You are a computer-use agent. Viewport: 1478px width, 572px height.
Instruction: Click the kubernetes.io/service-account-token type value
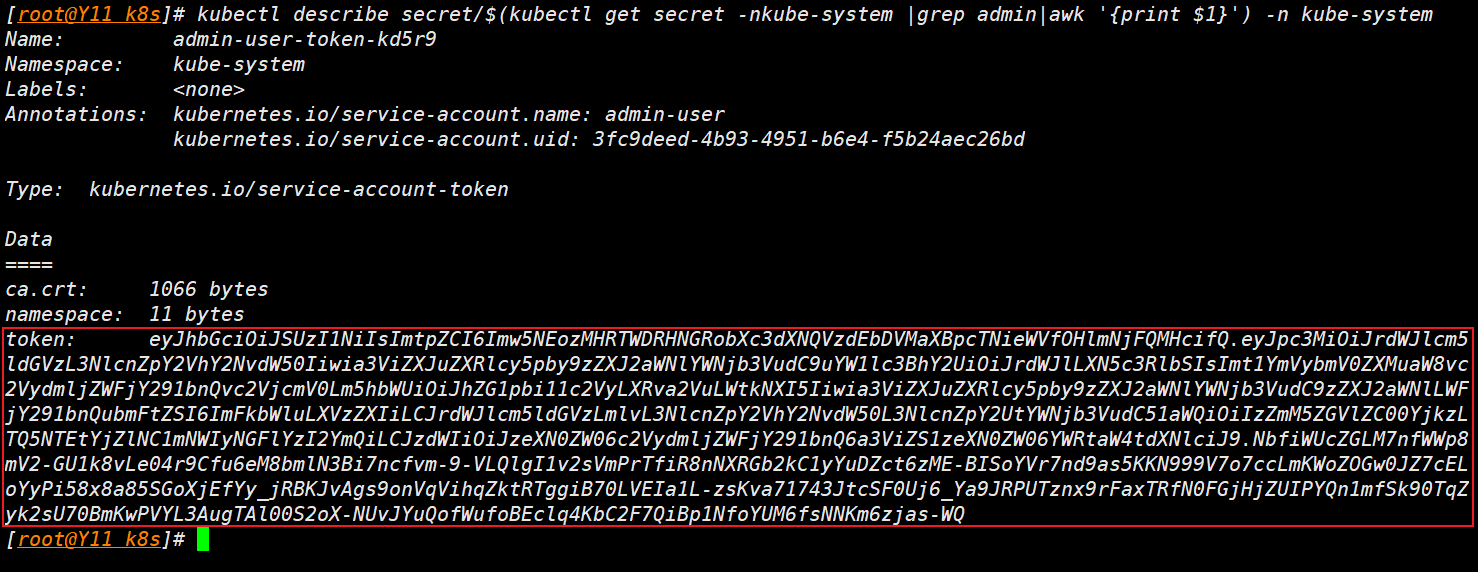click(298, 189)
